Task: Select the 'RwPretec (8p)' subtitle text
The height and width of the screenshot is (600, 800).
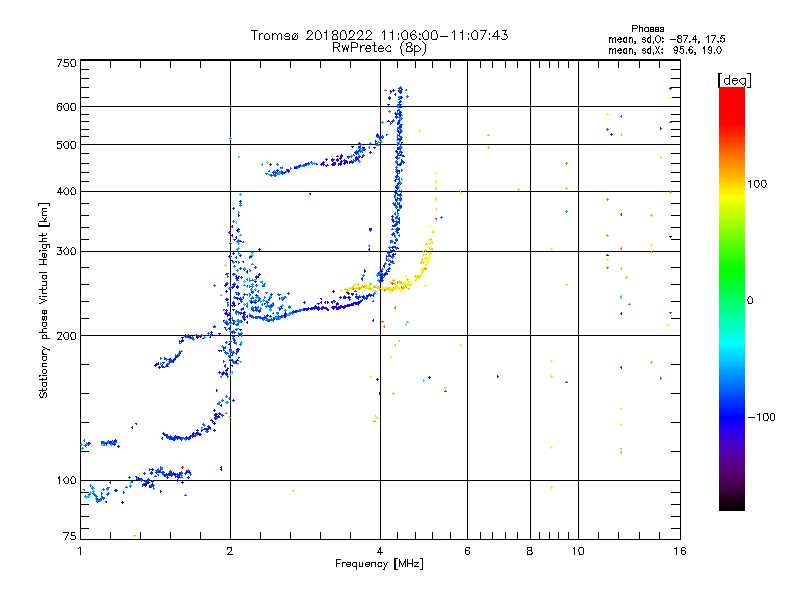Action: pyautogui.click(x=379, y=48)
